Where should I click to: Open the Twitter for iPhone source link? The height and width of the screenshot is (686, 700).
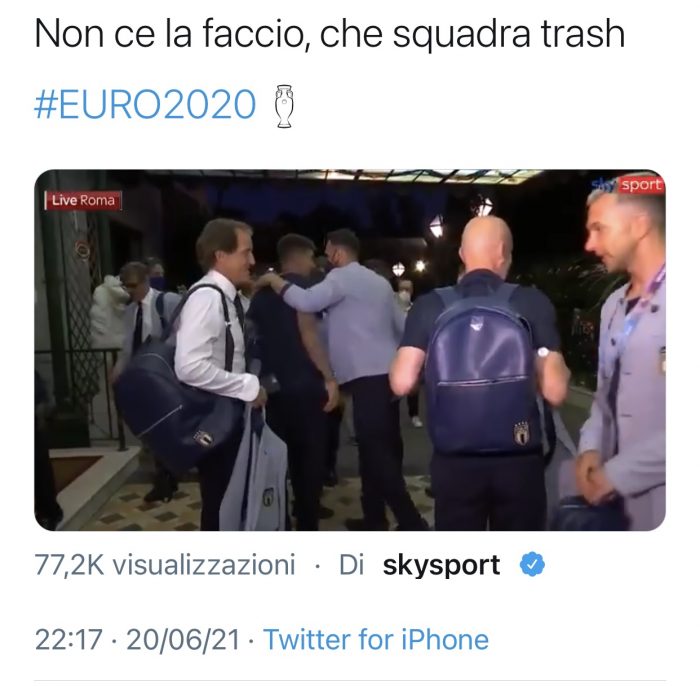pos(376,639)
